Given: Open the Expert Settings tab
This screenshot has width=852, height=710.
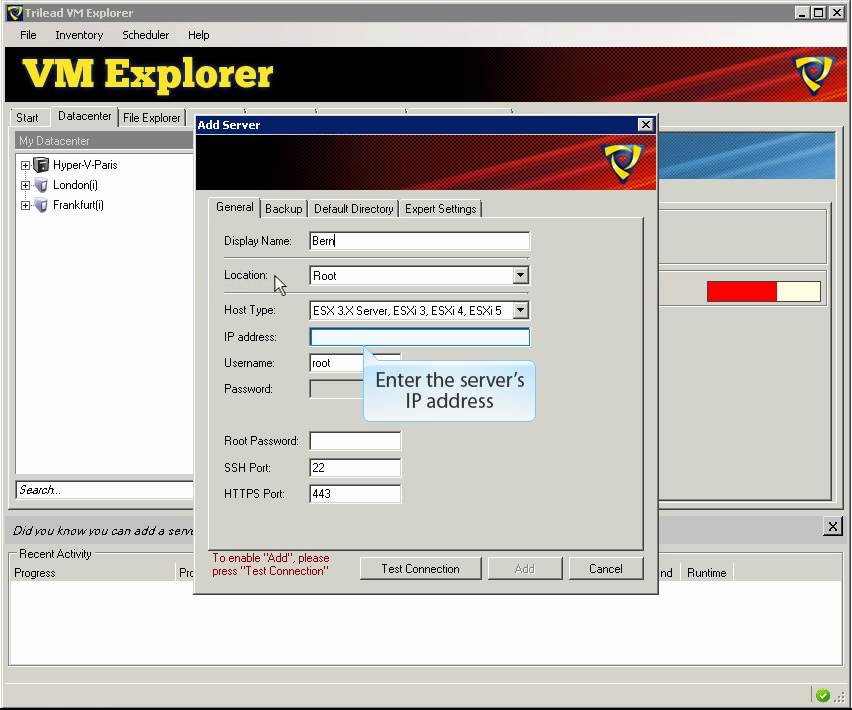Looking at the screenshot, I should point(440,209).
